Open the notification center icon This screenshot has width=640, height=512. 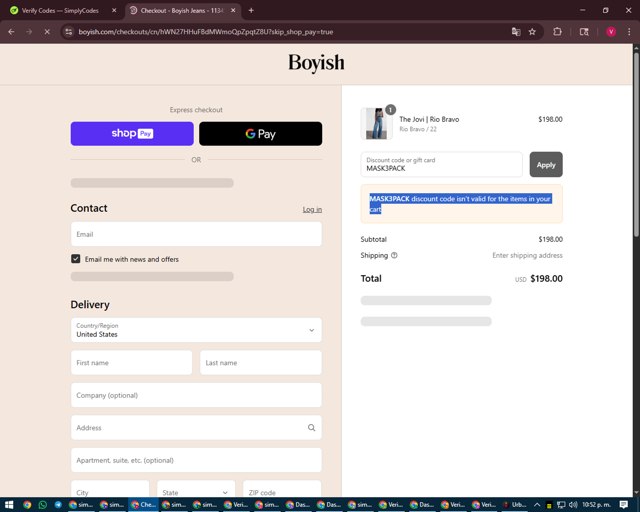coord(623,505)
